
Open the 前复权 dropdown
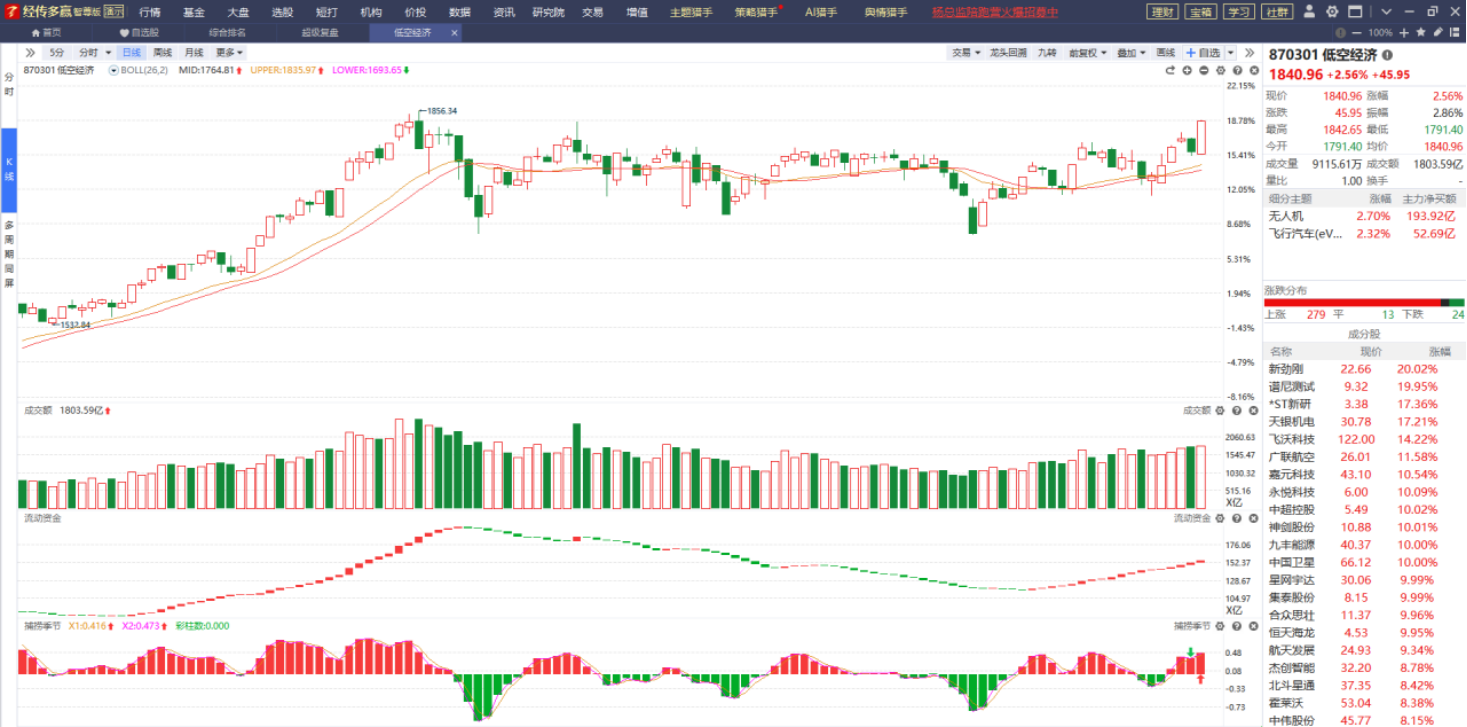pyautogui.click(x=1087, y=52)
